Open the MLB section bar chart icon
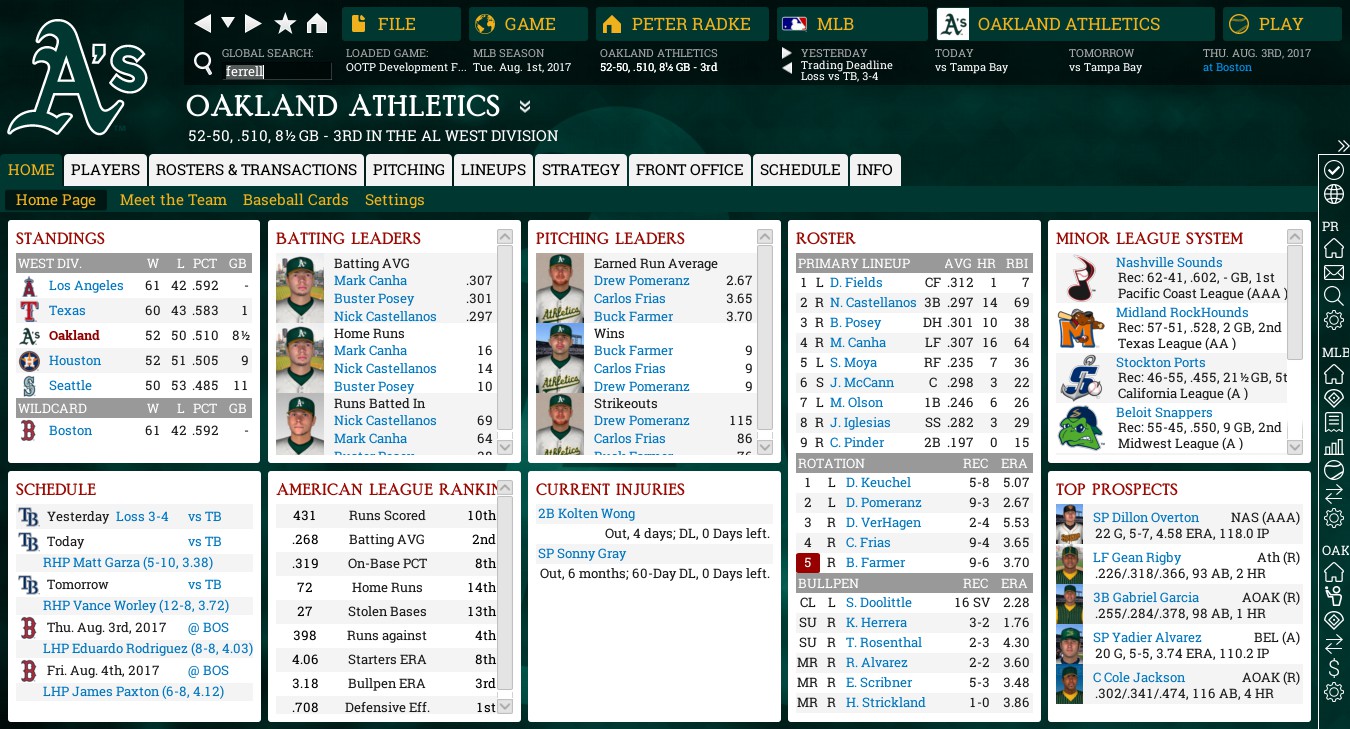The height and width of the screenshot is (729, 1350). pyautogui.click(x=1333, y=446)
